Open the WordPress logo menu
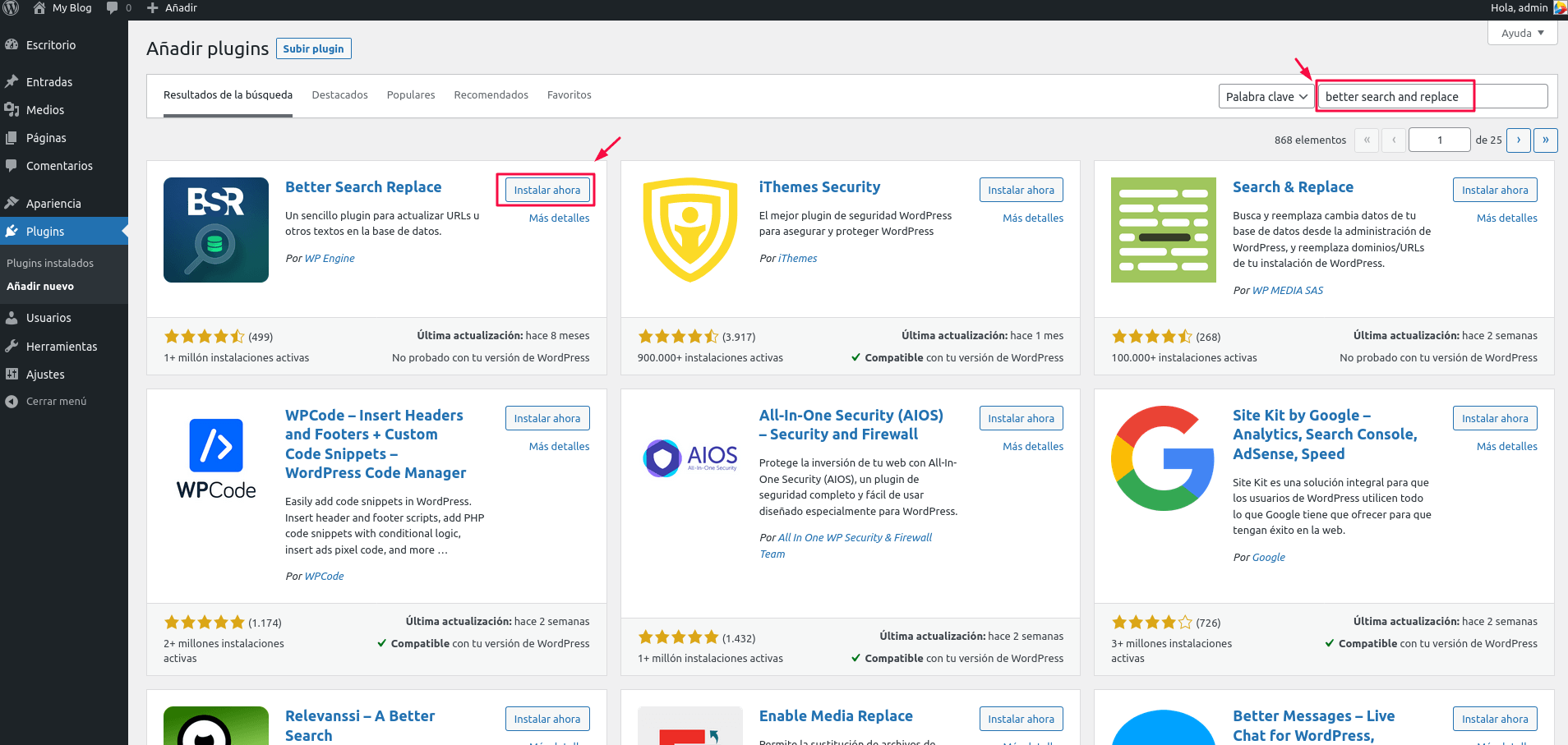Screen dimensions: 1568x745 click(12, 7)
